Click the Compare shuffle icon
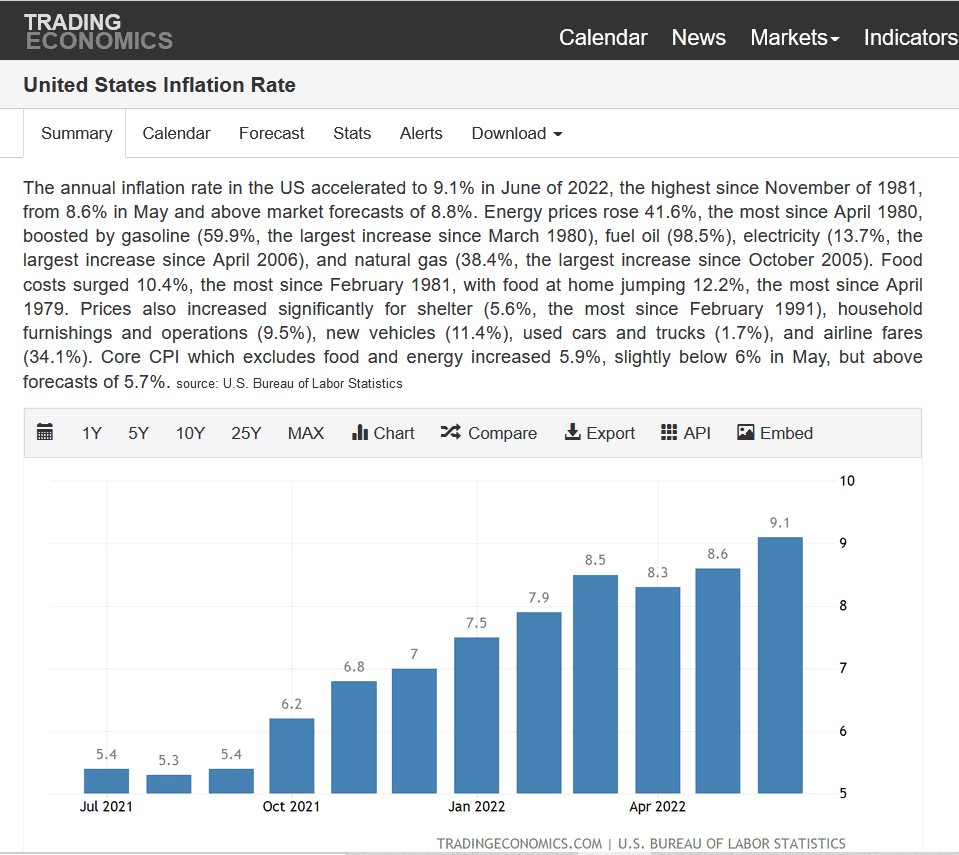 point(450,433)
